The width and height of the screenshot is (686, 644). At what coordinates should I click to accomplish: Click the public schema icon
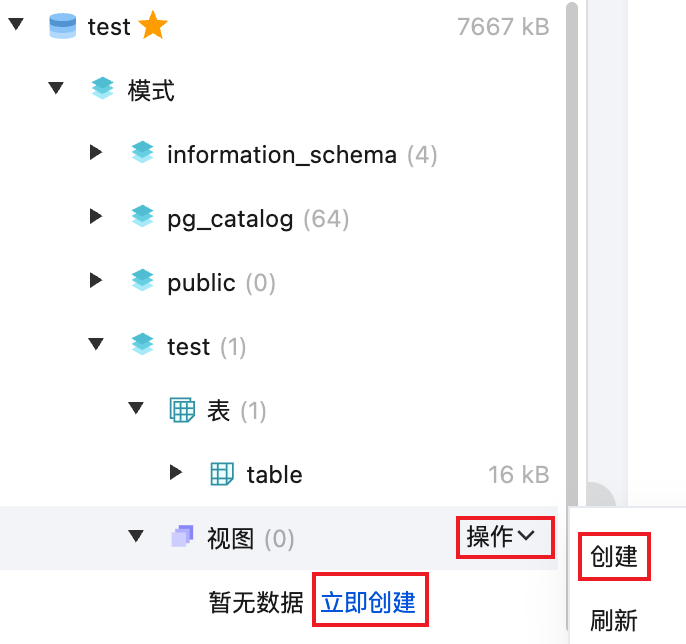142,282
